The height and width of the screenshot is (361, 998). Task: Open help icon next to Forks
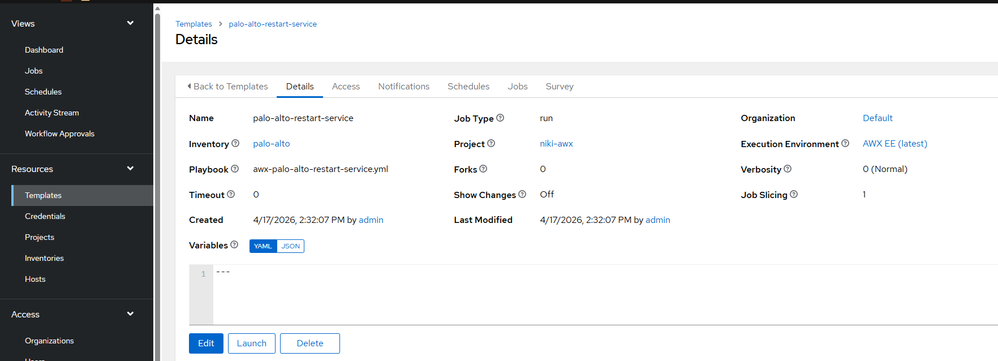tap(483, 169)
